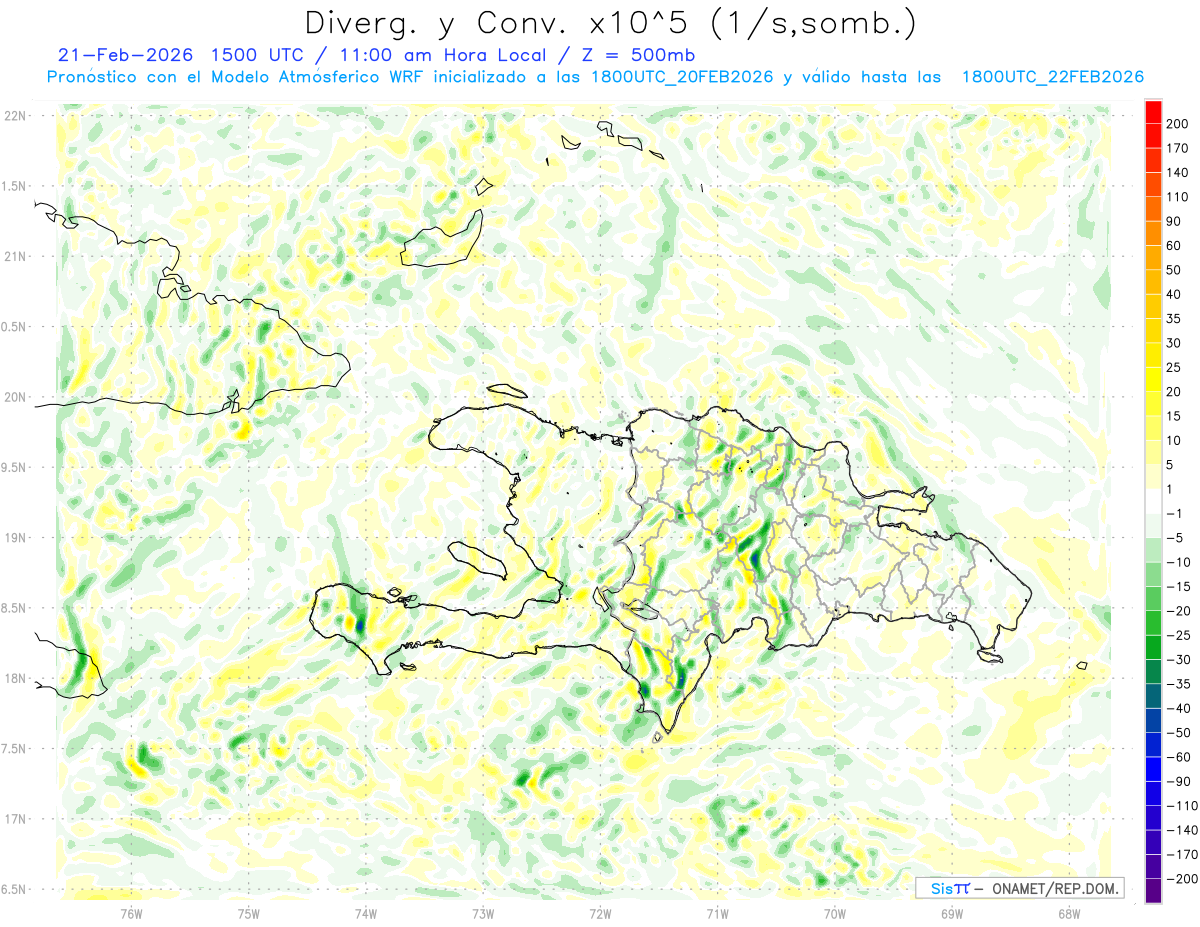Click the "-170" color bar label
This screenshot has height=927, width=1200.
coord(1181,854)
